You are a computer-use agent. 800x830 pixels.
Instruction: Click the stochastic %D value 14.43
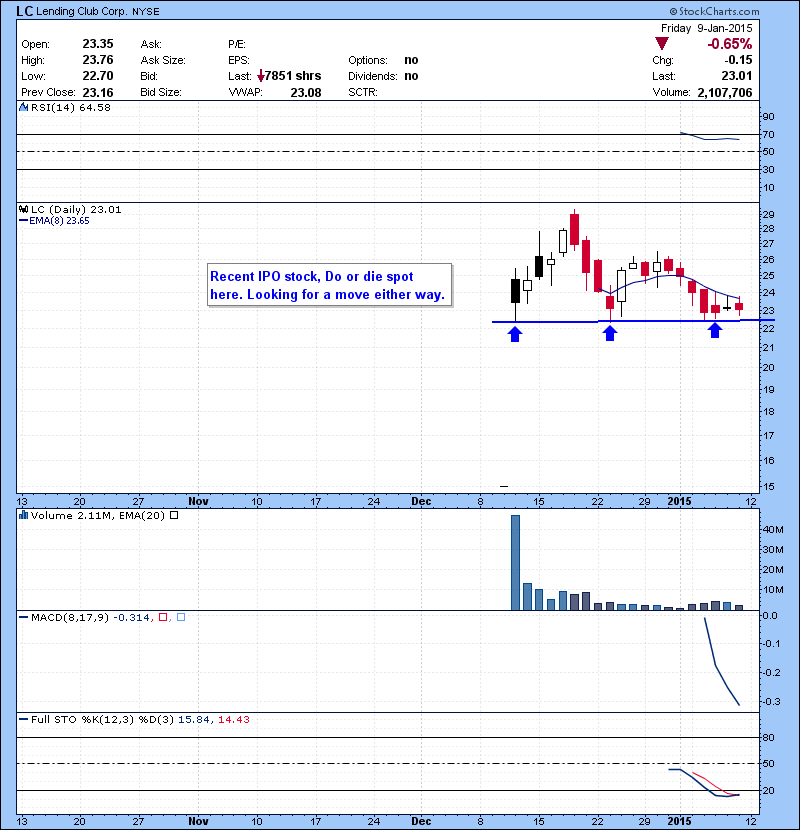(233, 719)
